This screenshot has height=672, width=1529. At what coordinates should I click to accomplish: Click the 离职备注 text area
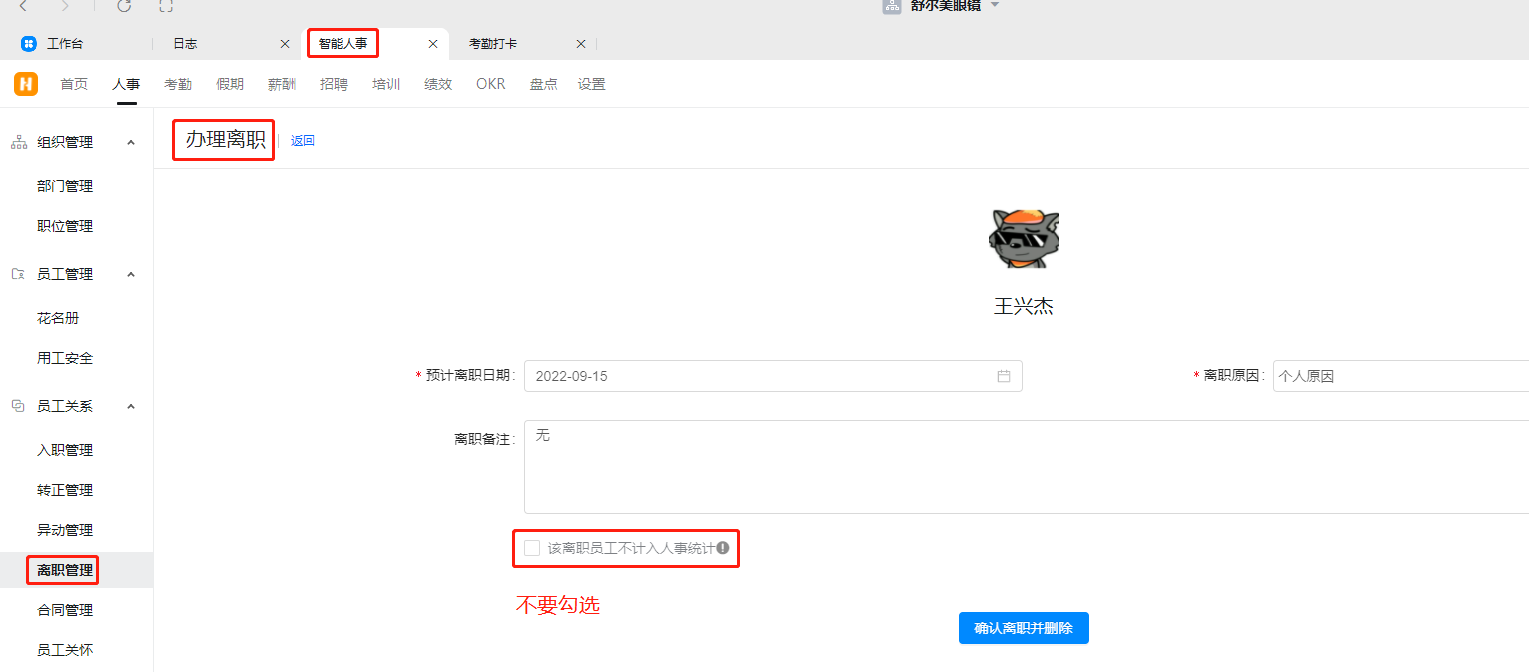tap(1026, 467)
